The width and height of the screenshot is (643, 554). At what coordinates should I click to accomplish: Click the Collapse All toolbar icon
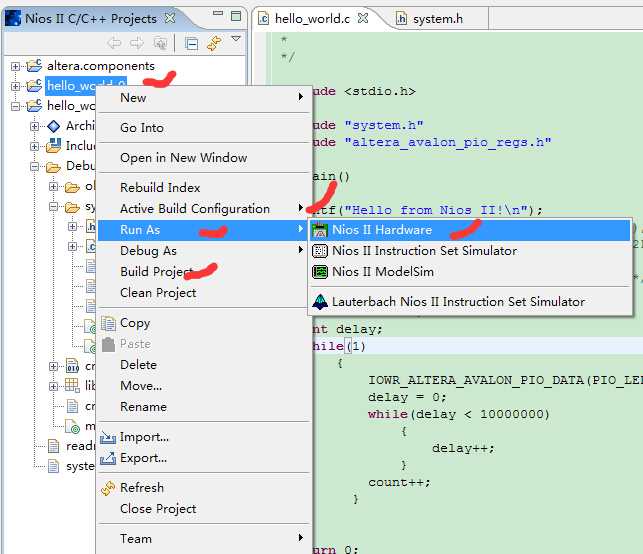coord(191,43)
